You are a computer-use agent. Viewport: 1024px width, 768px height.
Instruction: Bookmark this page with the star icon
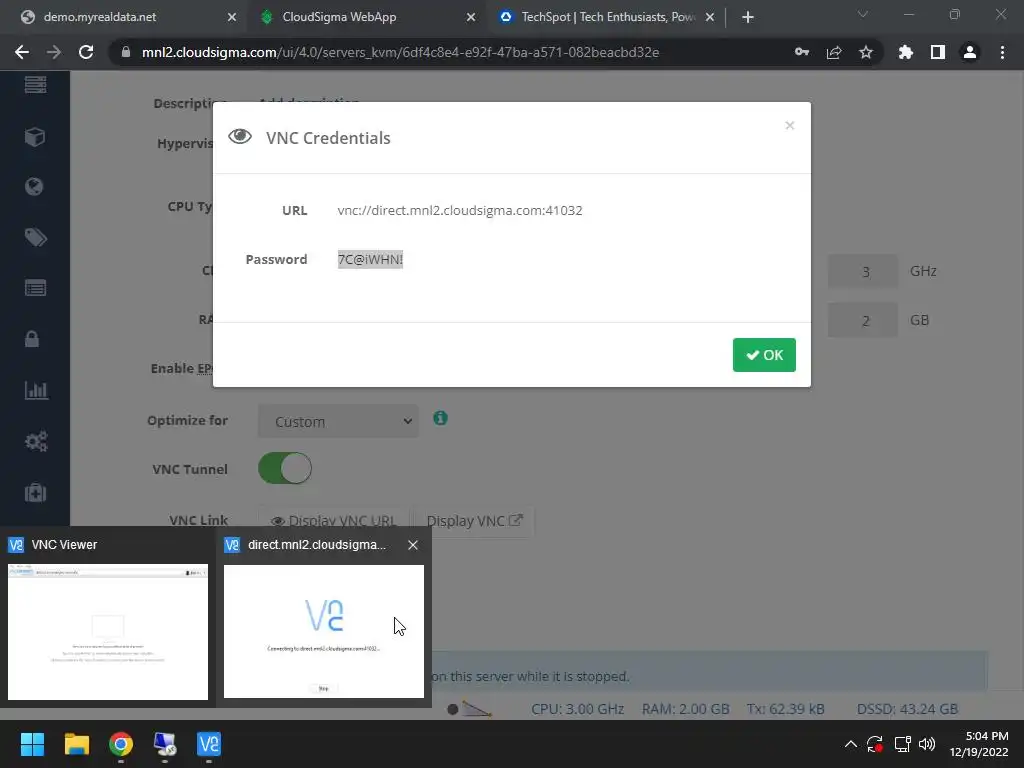point(866,52)
